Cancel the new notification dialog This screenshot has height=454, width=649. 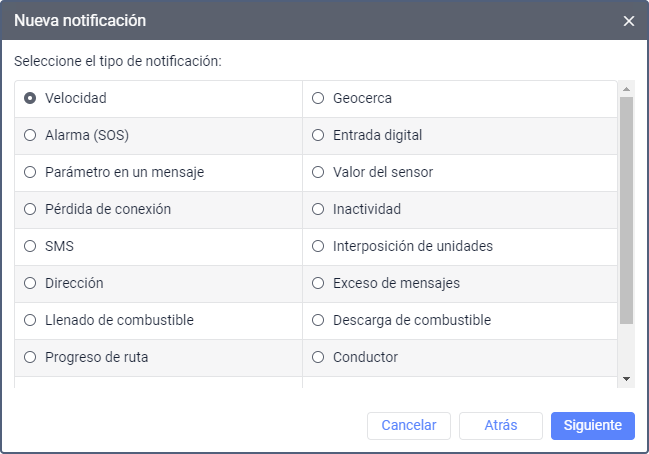(409, 425)
